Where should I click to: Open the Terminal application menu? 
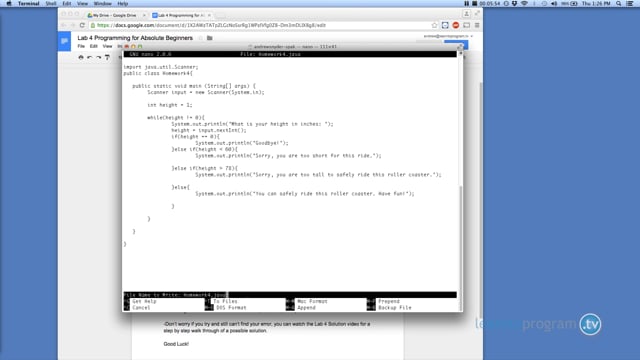click(x=29, y=3)
